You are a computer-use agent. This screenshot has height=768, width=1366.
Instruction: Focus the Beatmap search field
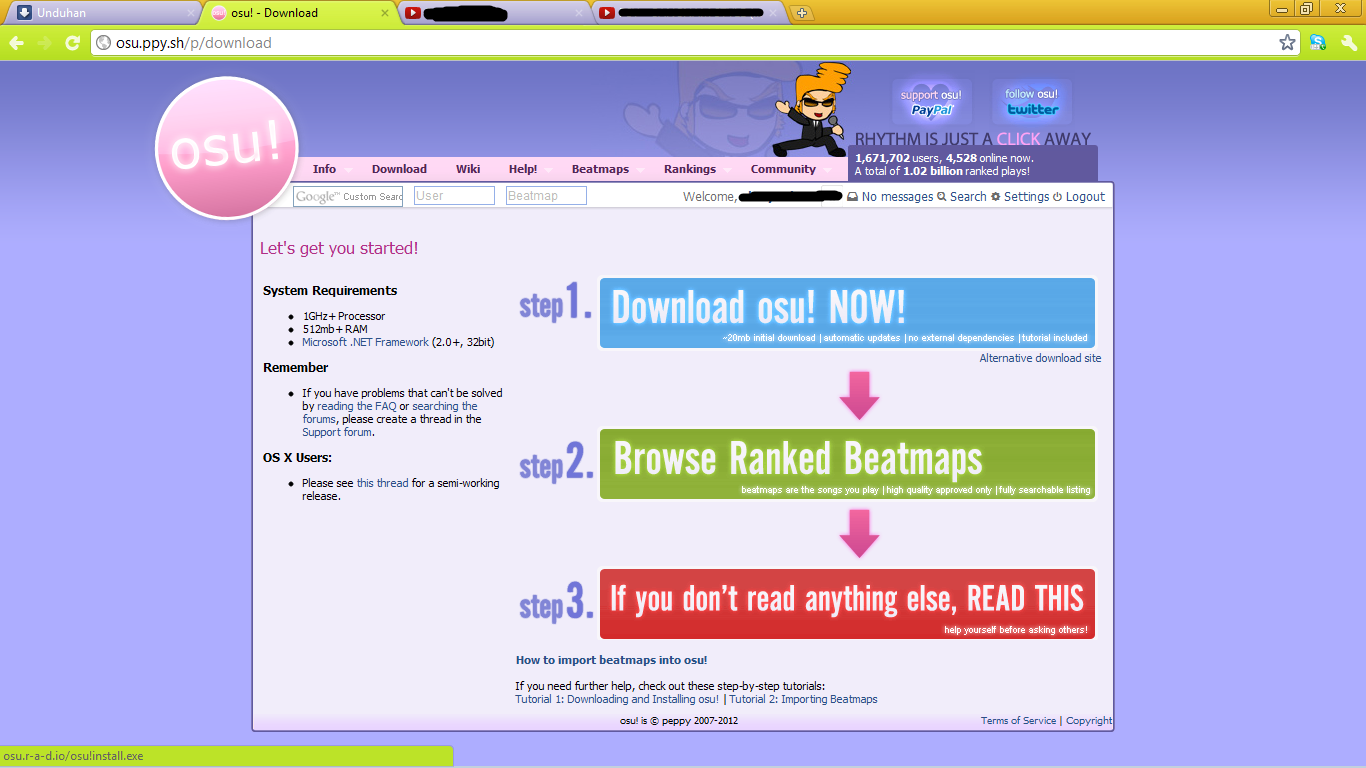click(546, 196)
